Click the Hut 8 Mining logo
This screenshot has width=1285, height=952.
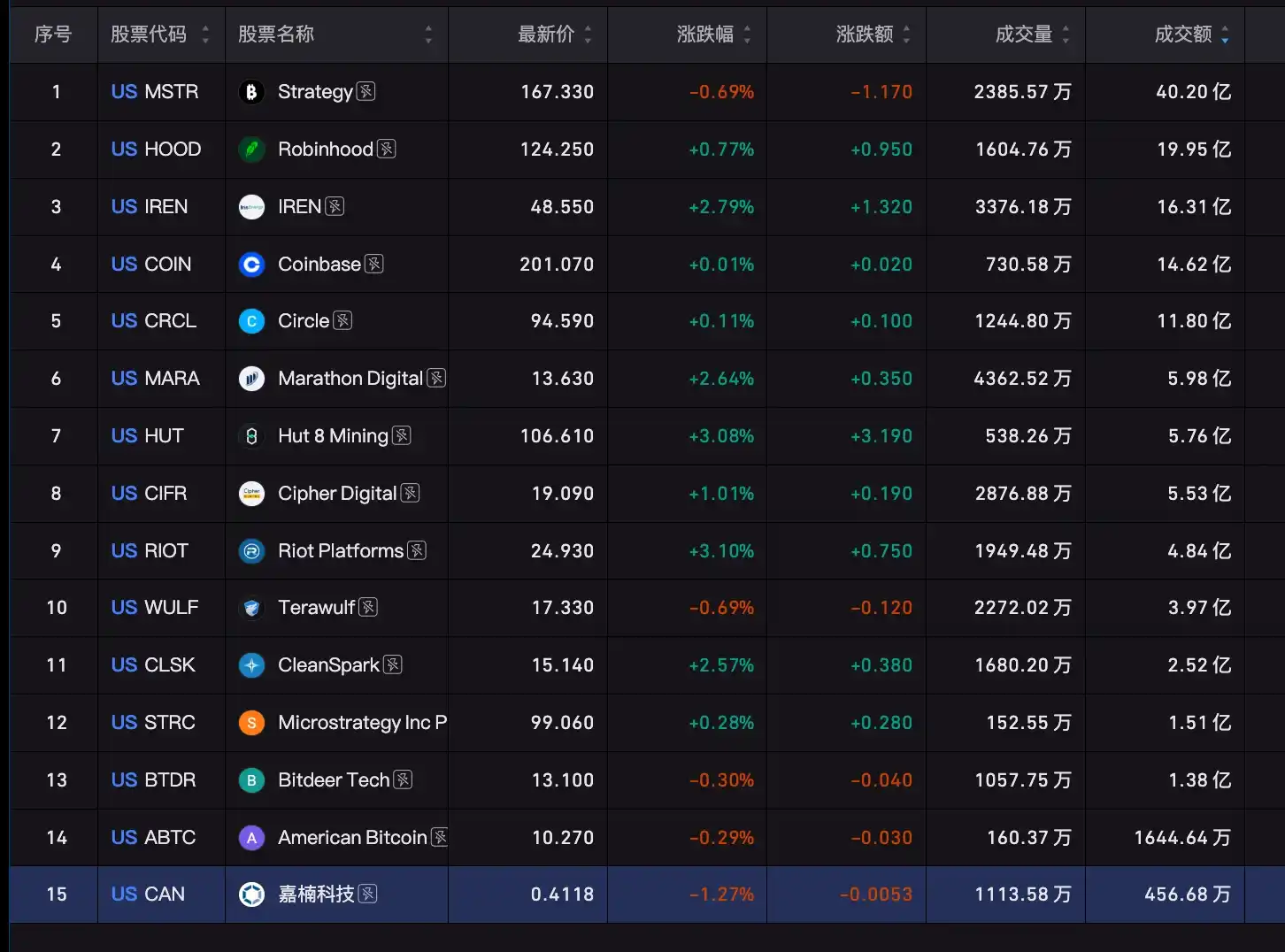click(x=251, y=436)
